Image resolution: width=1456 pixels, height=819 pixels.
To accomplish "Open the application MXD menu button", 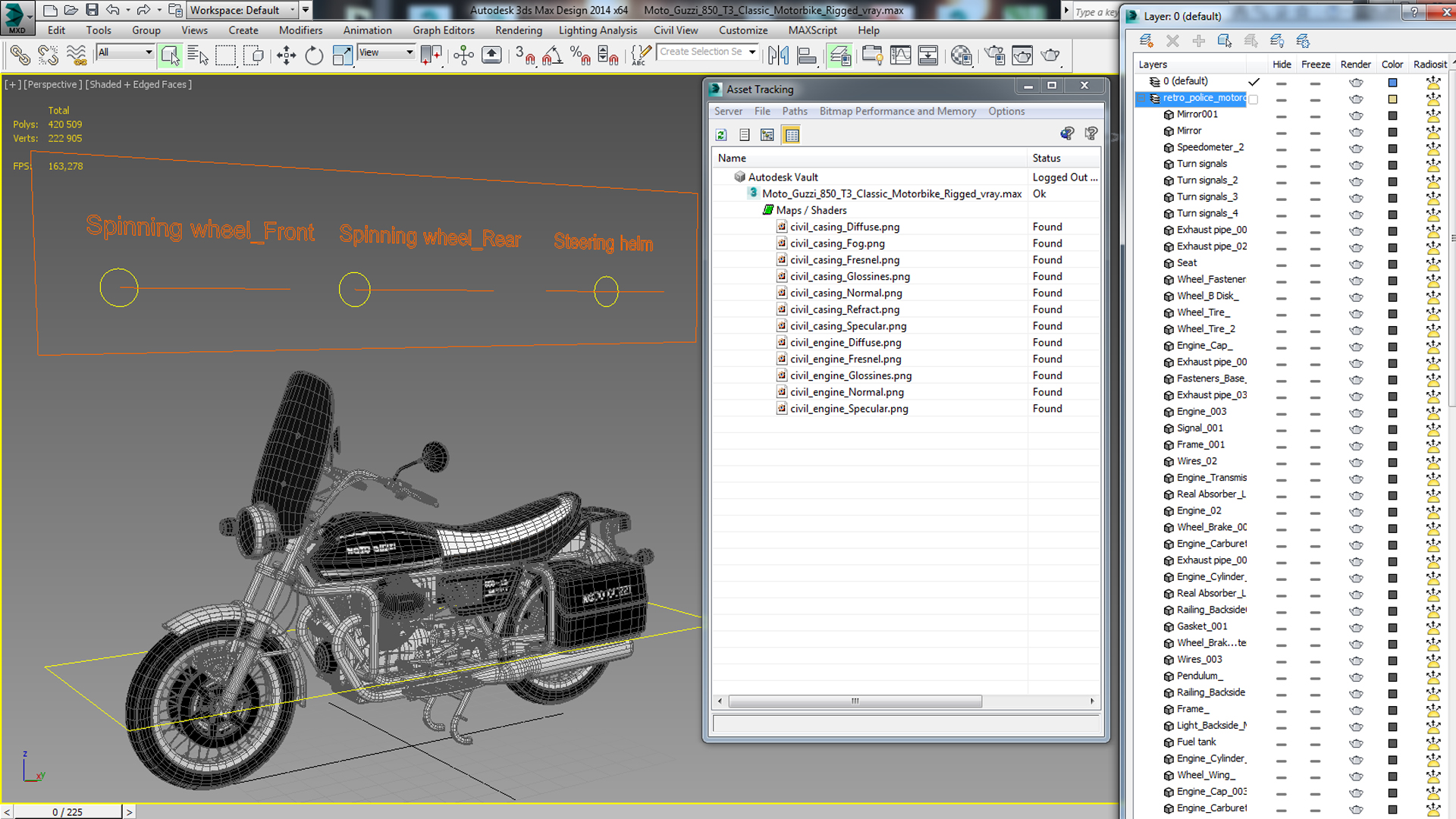I will [17, 17].
